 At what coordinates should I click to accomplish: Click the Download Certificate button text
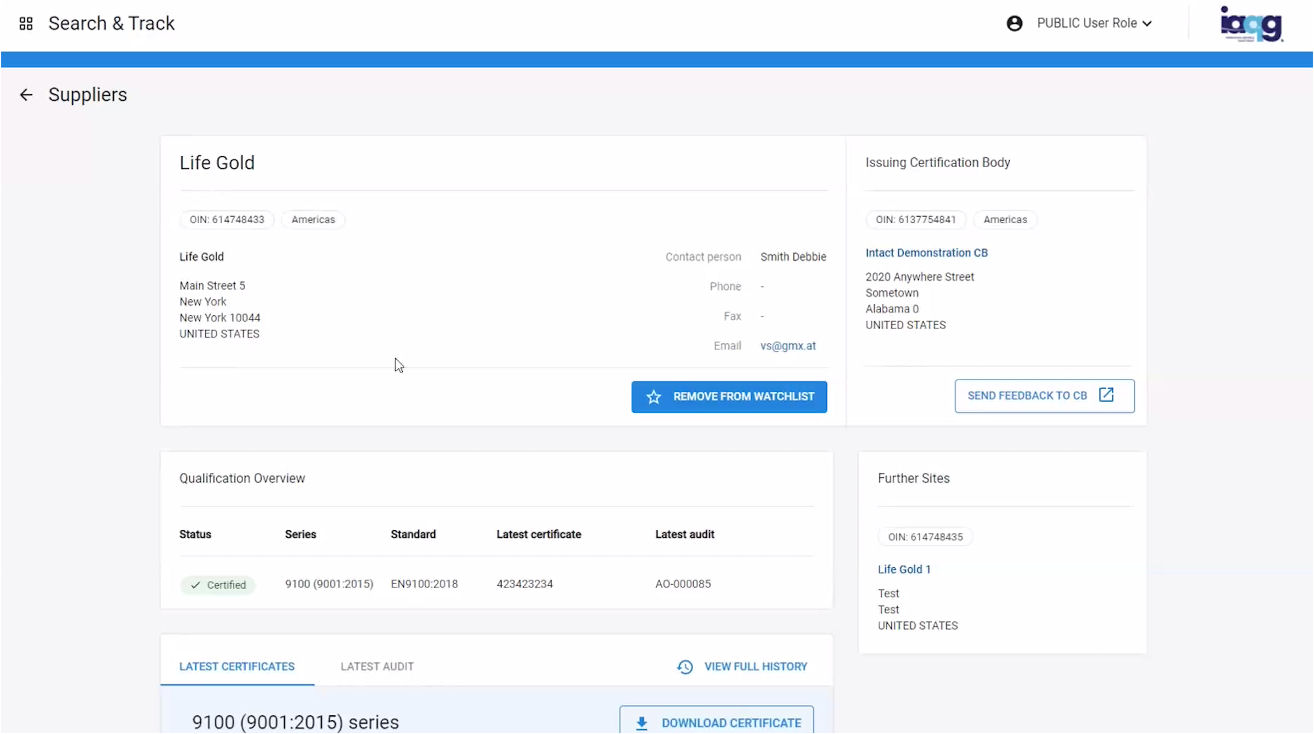click(731, 723)
